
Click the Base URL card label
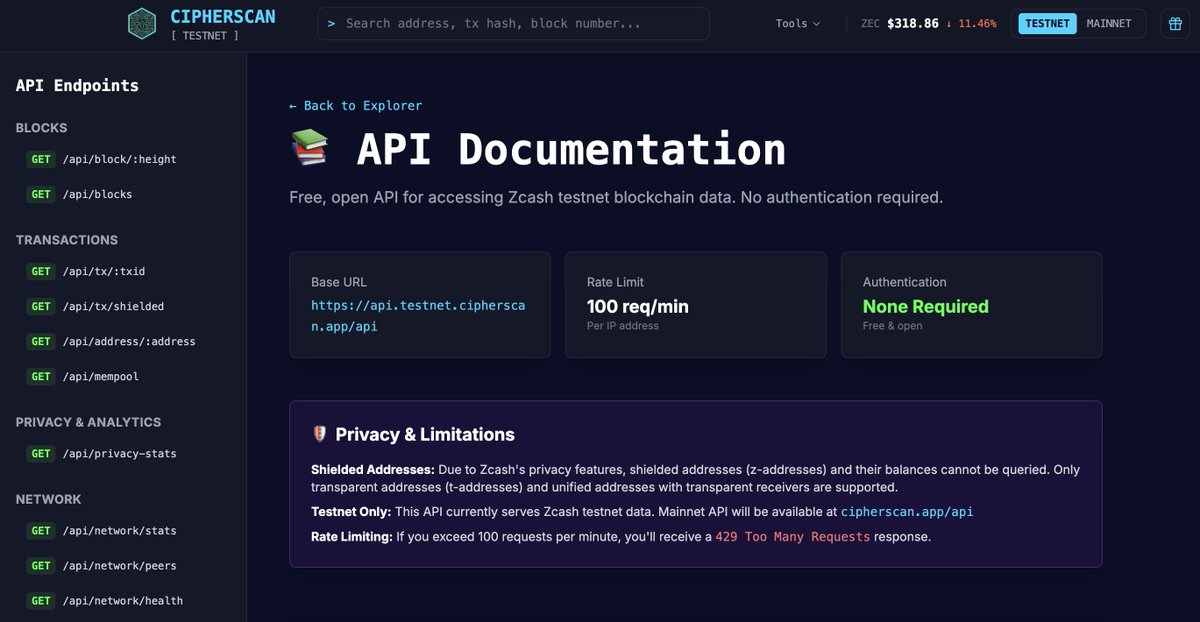click(339, 282)
